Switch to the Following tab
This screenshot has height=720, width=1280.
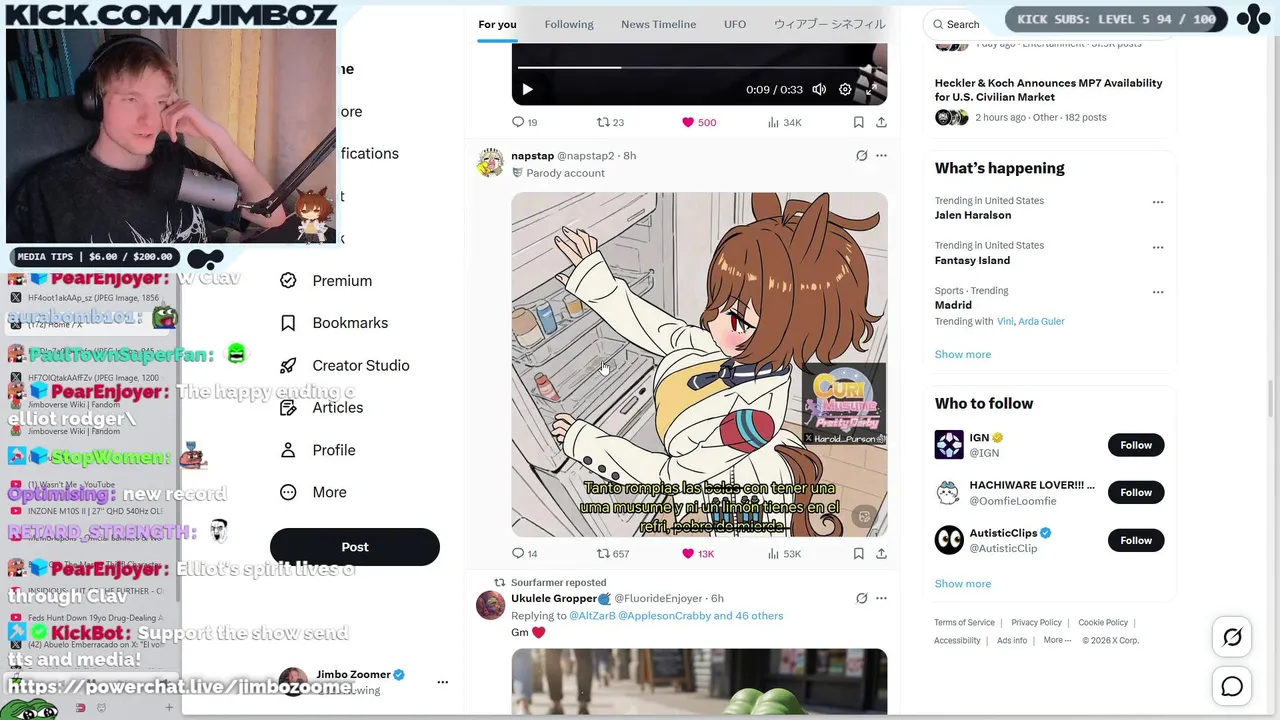click(569, 24)
